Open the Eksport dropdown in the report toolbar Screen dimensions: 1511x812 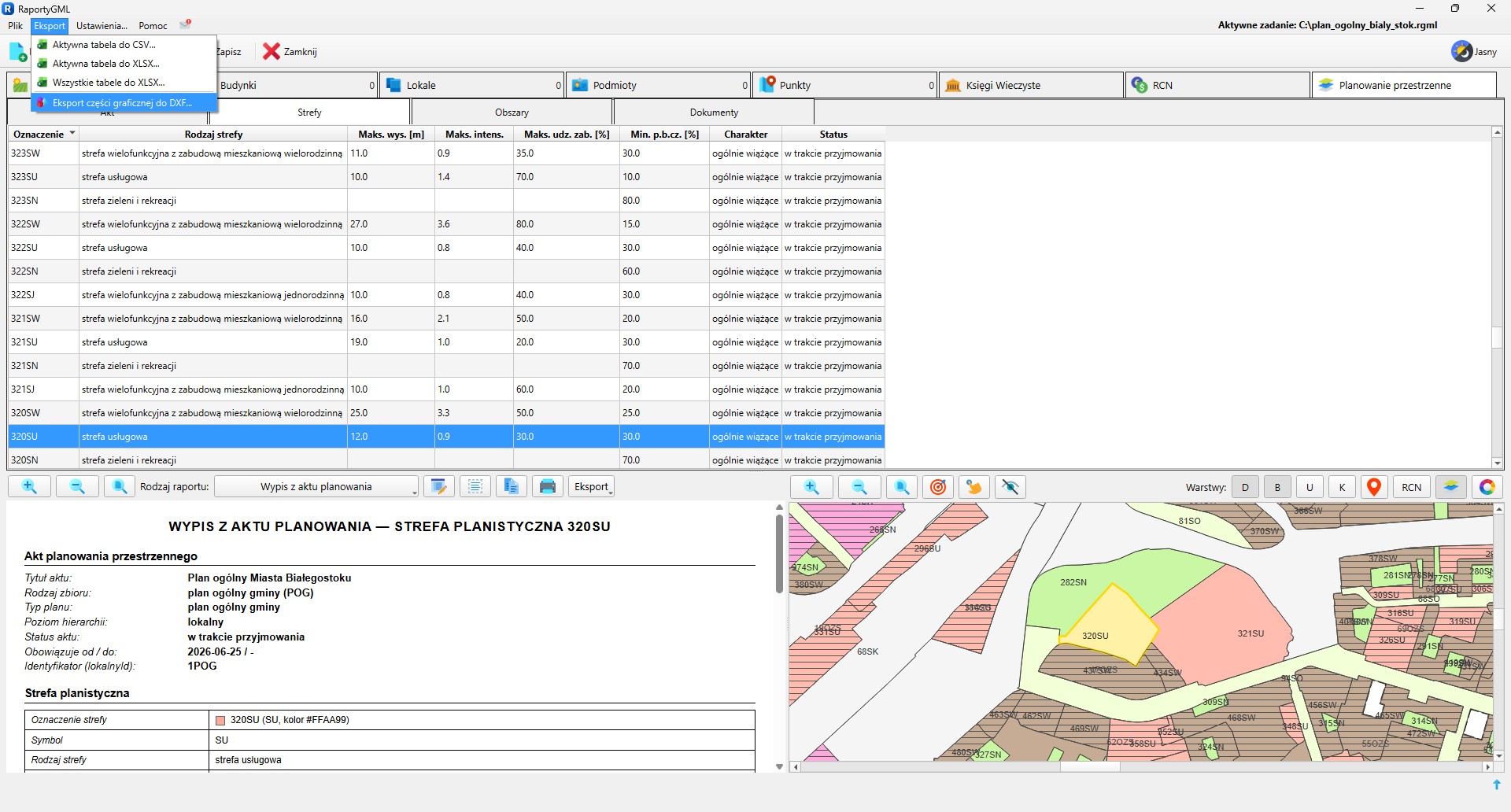(591, 487)
